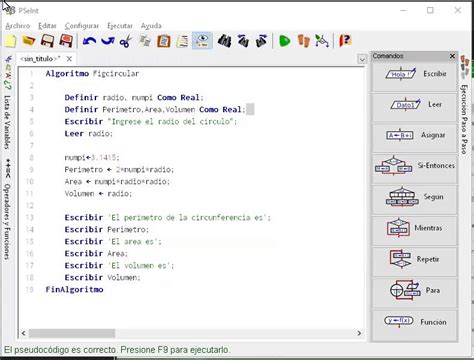Expand the tab list dropdown arrow
The image size is (474, 360).
click(x=362, y=59)
